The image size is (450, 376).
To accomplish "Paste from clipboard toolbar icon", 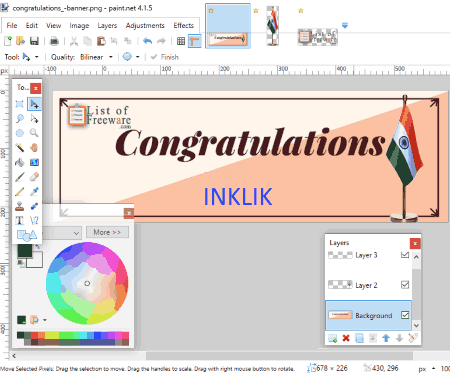I will point(101,41).
